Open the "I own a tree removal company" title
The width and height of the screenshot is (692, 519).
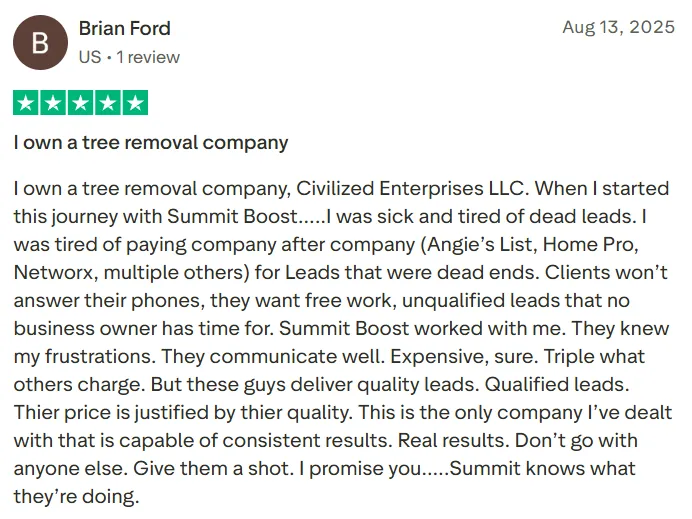(151, 143)
